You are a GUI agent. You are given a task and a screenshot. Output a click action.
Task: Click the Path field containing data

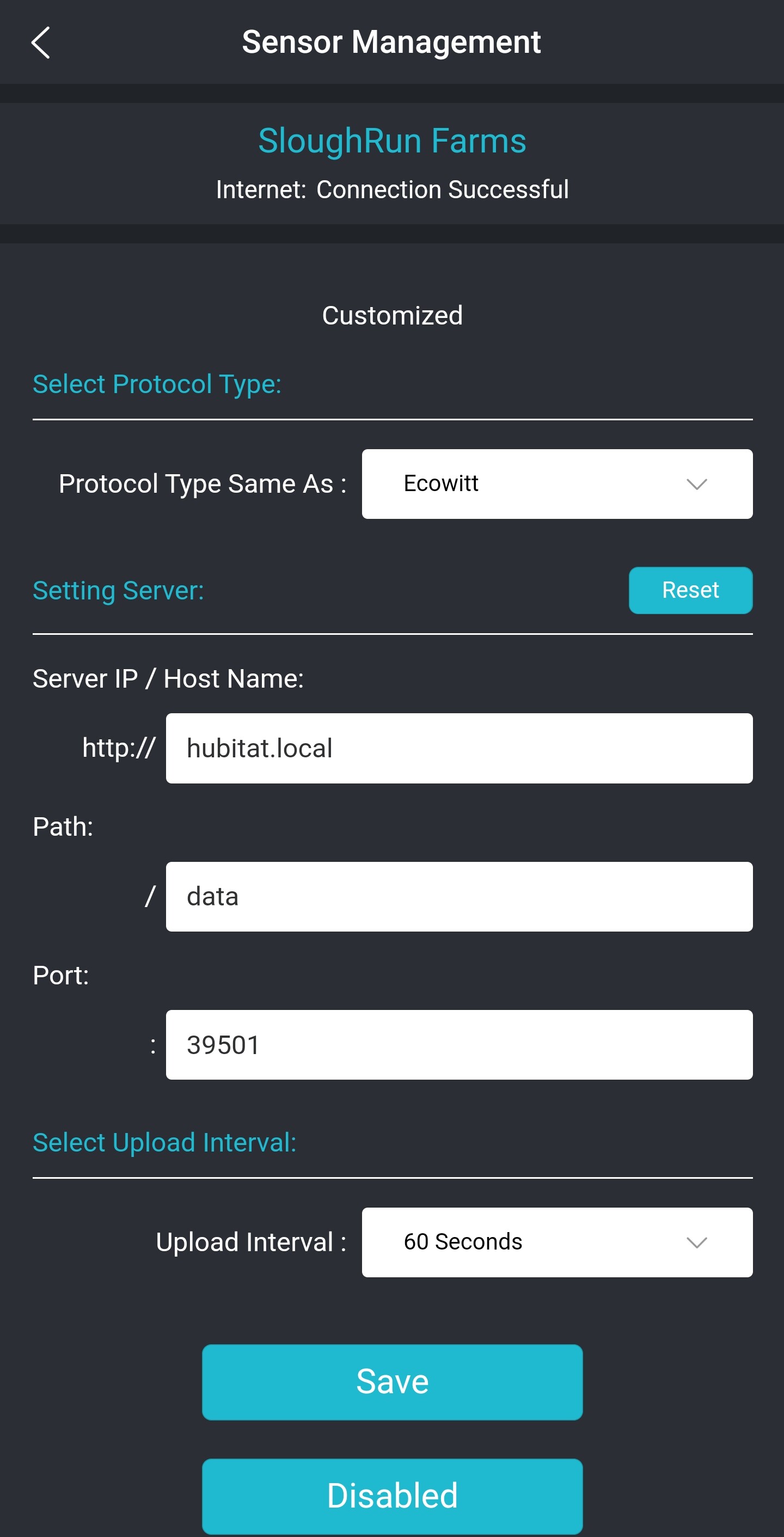point(458,896)
